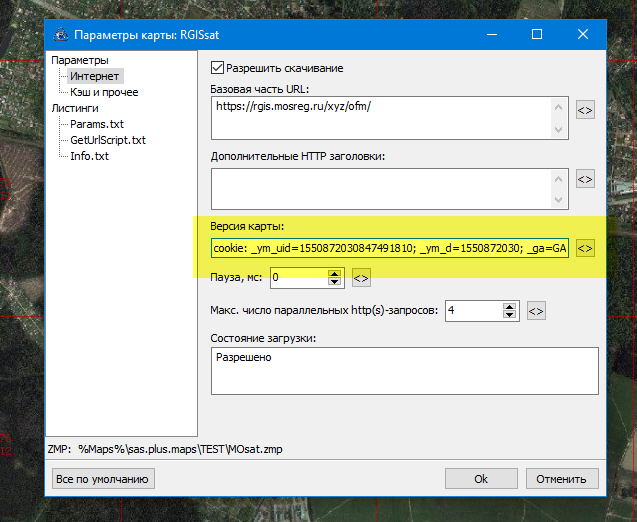
Task: Increase pause milliseconds with up arrow
Action: [x=335, y=273]
